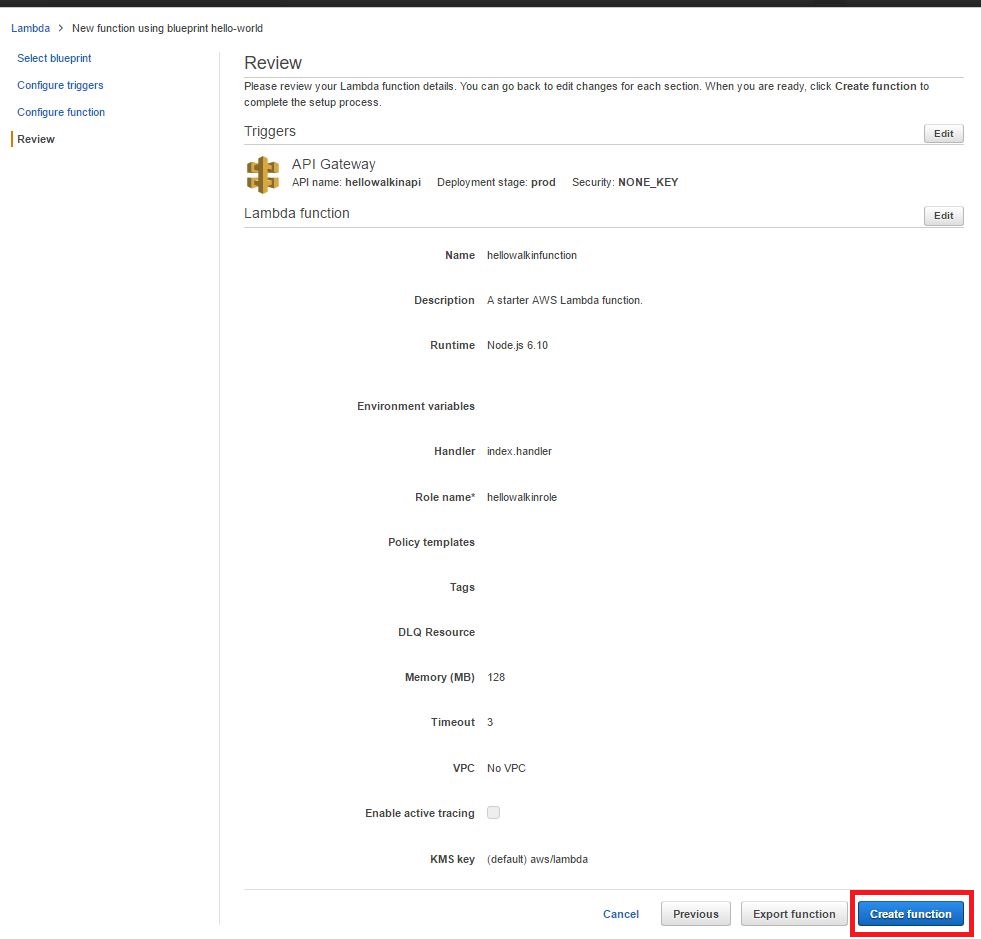This screenshot has height=939, width=981.
Task: Click the API Gateway trigger icon
Action: point(262,173)
